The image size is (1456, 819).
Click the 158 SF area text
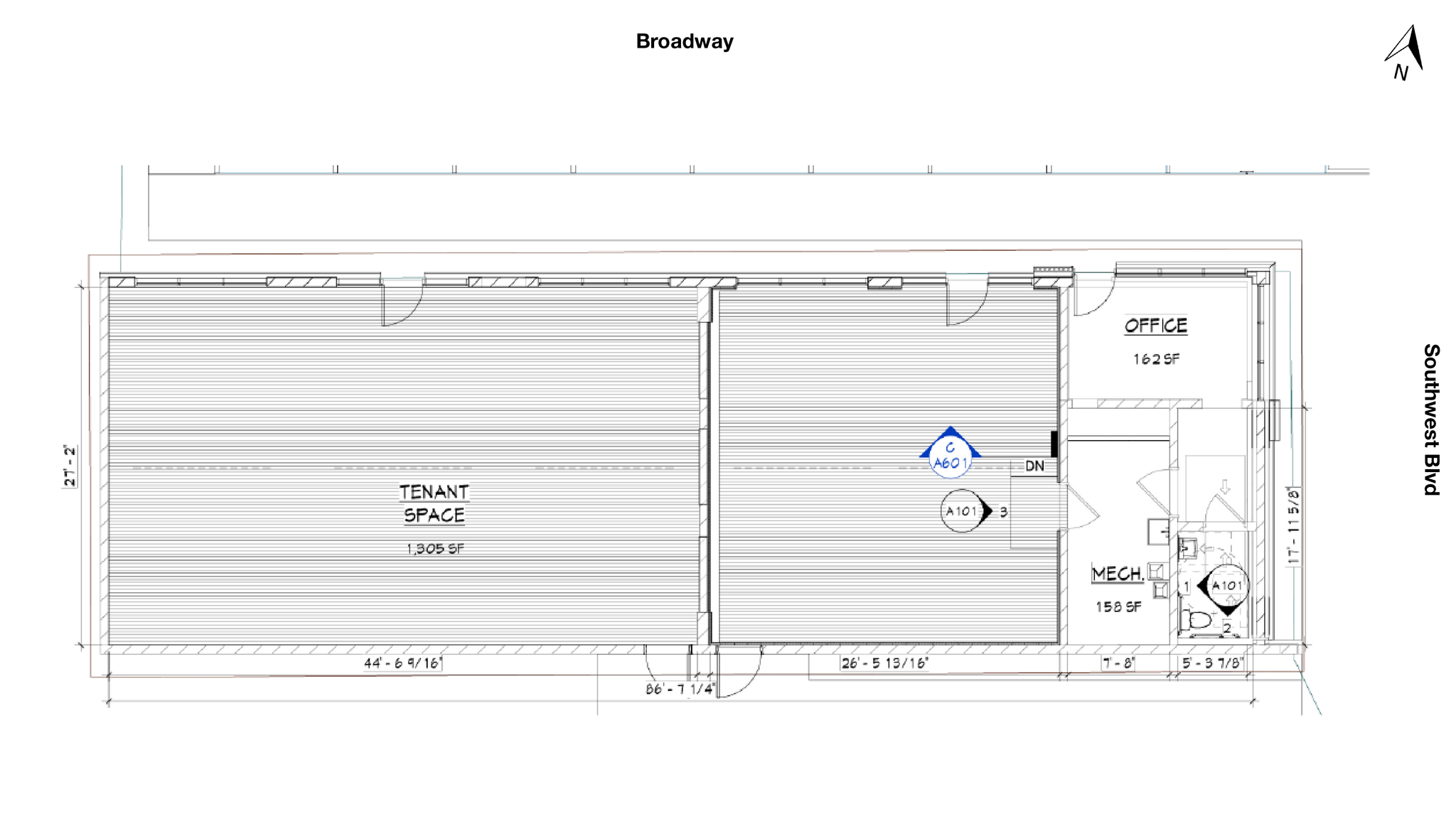(1118, 606)
